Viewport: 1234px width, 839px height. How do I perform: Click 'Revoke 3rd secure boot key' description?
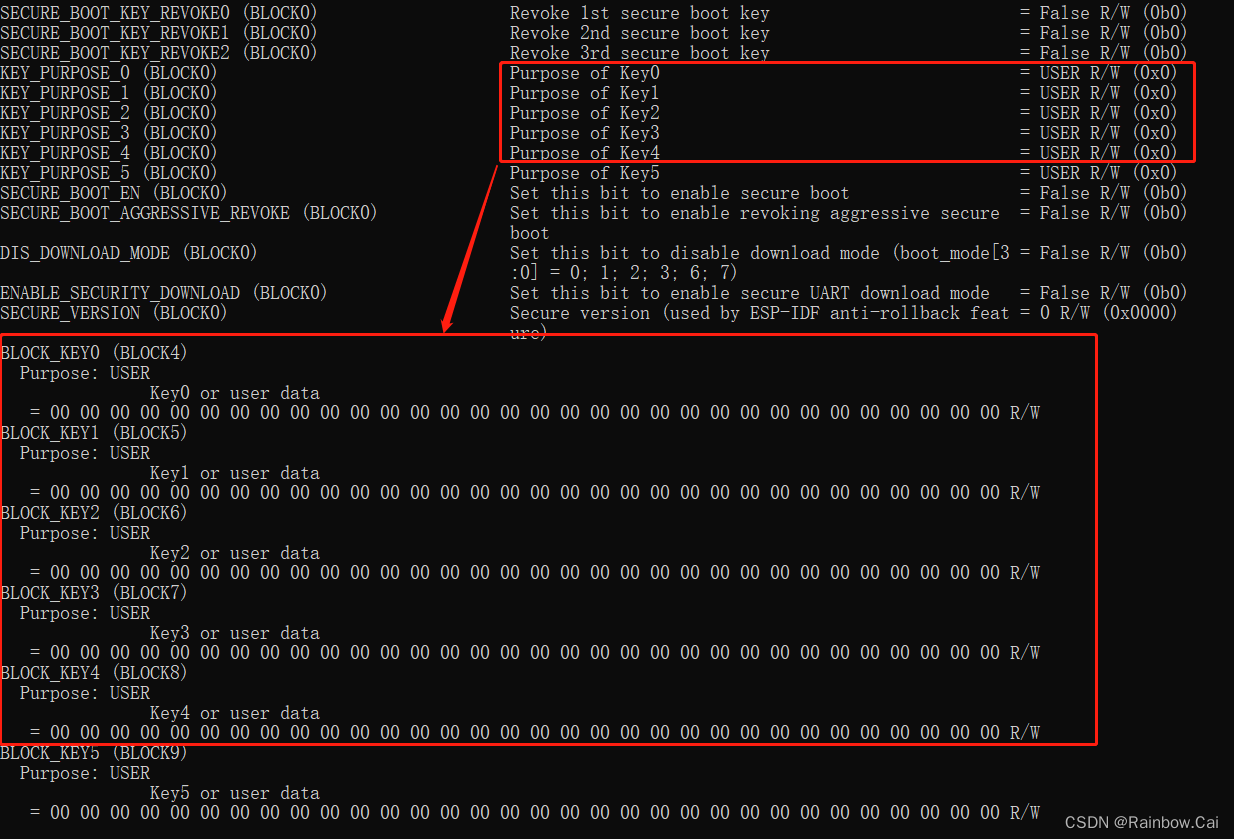point(640,53)
